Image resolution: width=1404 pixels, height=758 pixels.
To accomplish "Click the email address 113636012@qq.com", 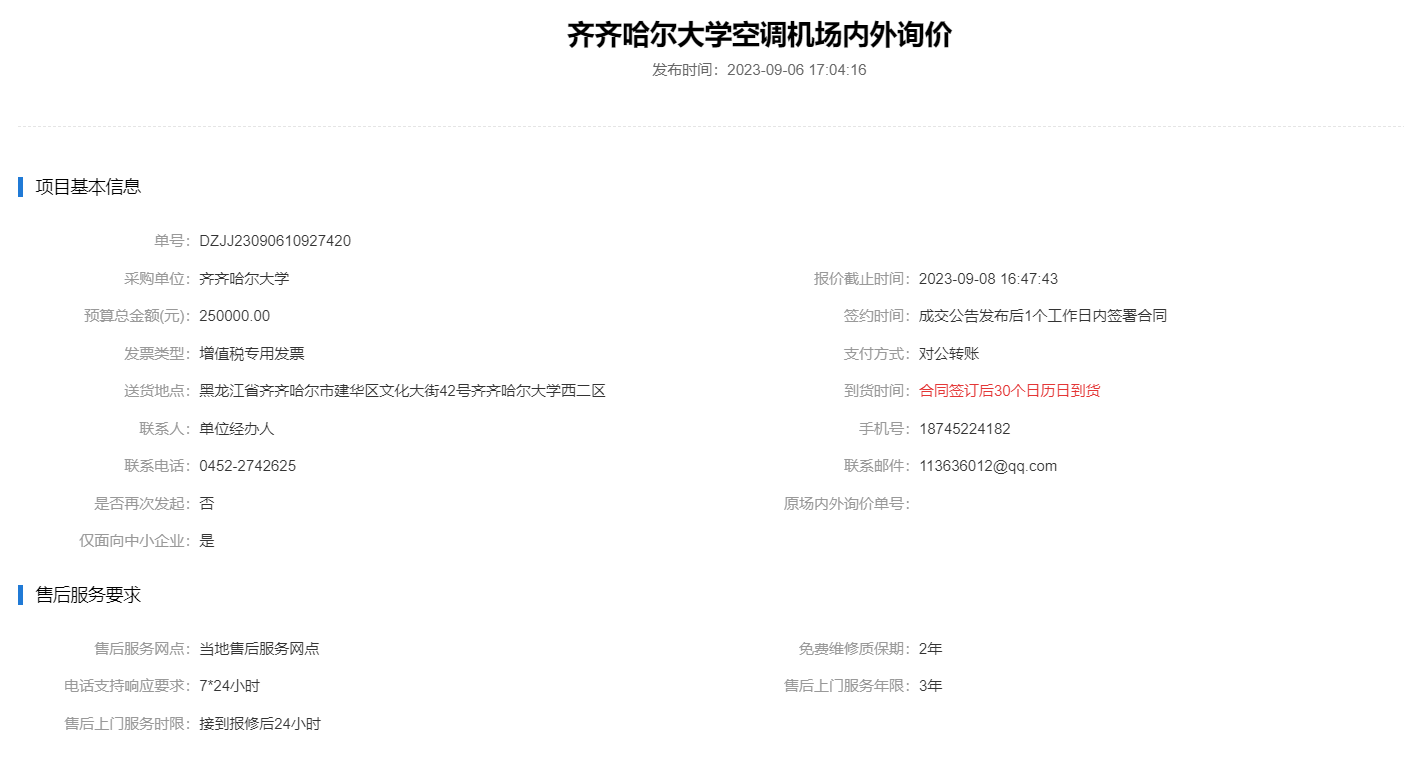I will [987, 466].
